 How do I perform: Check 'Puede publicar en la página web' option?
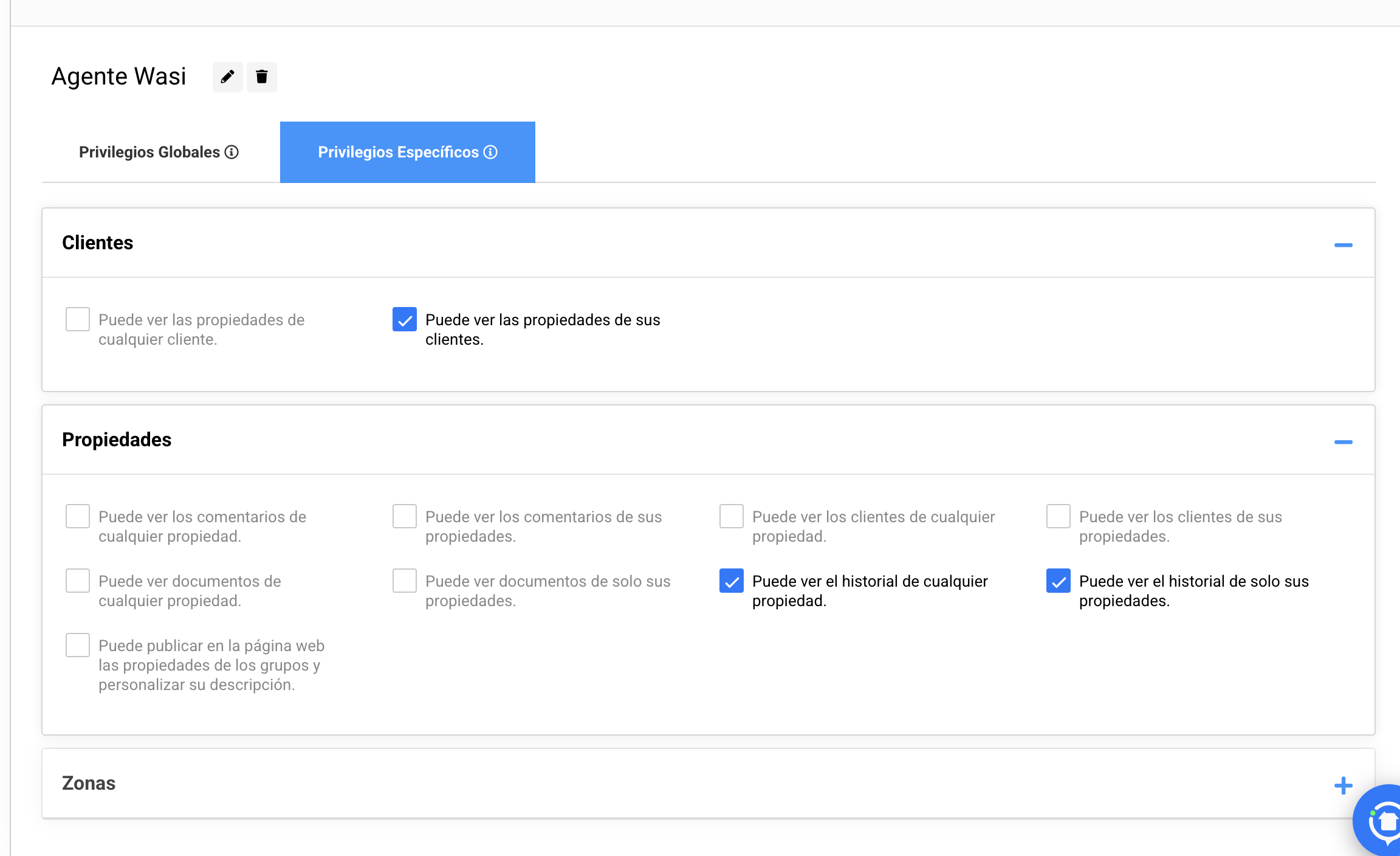click(78, 645)
